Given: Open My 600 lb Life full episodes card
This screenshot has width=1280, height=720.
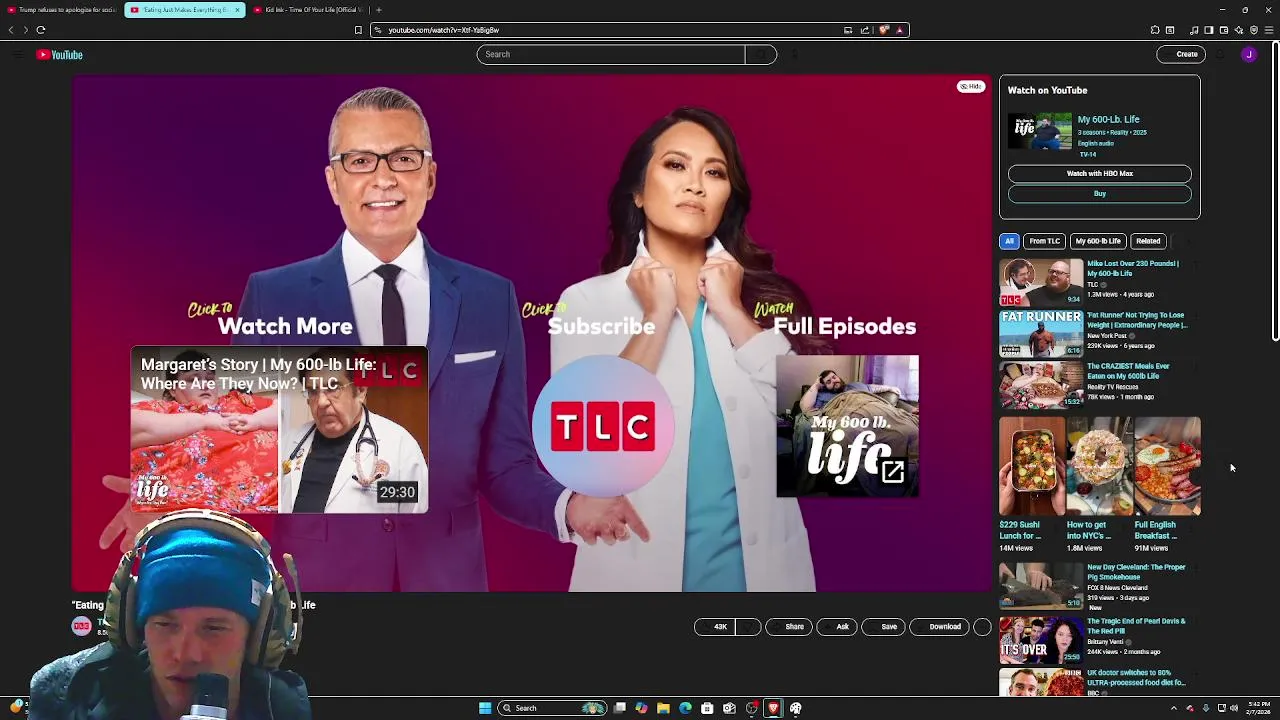Looking at the screenshot, I should [x=848, y=426].
